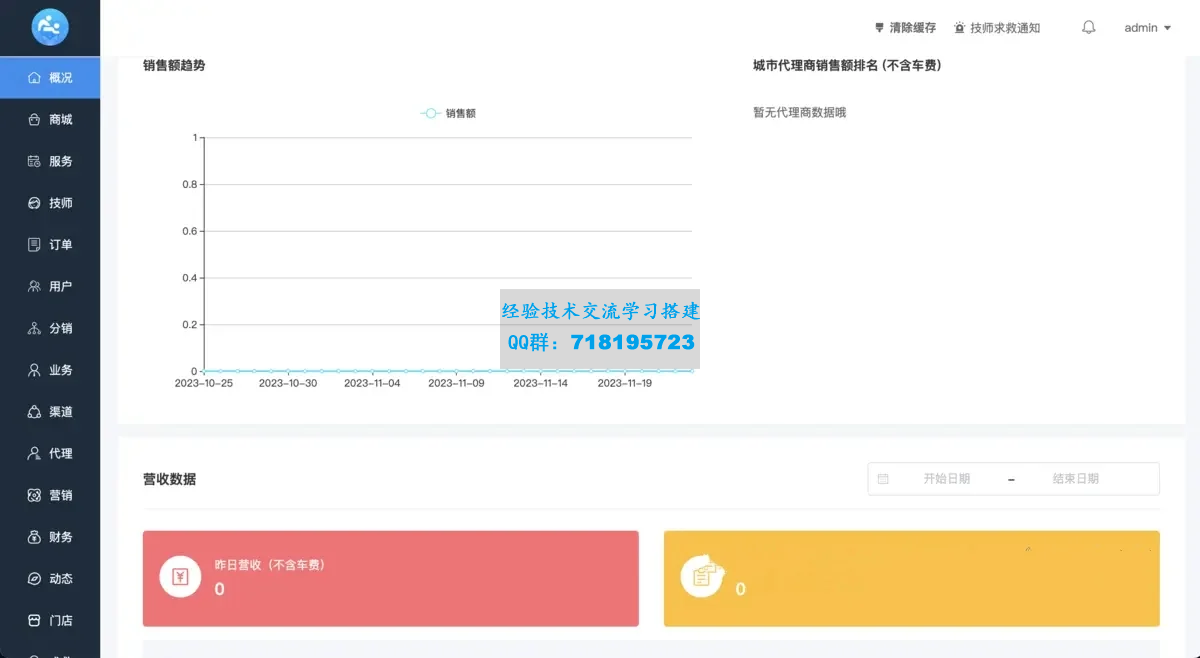Select 财务 finance in sidebar

click(50, 537)
